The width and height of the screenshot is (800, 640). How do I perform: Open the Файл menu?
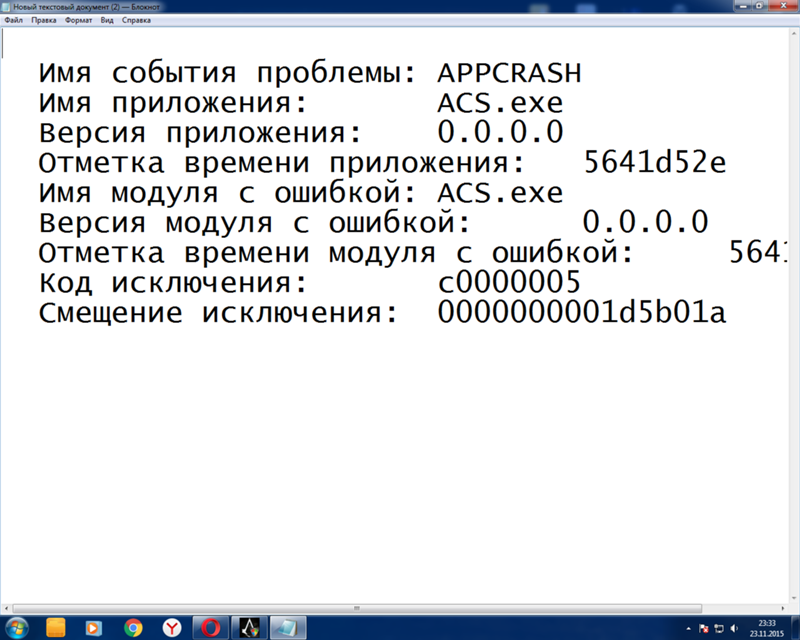(14, 20)
